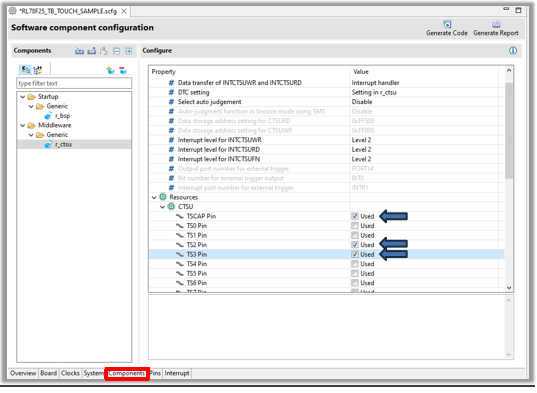This screenshot has height=393, width=537.
Task: Select the TS3 Pin row label
Action: tap(197, 254)
